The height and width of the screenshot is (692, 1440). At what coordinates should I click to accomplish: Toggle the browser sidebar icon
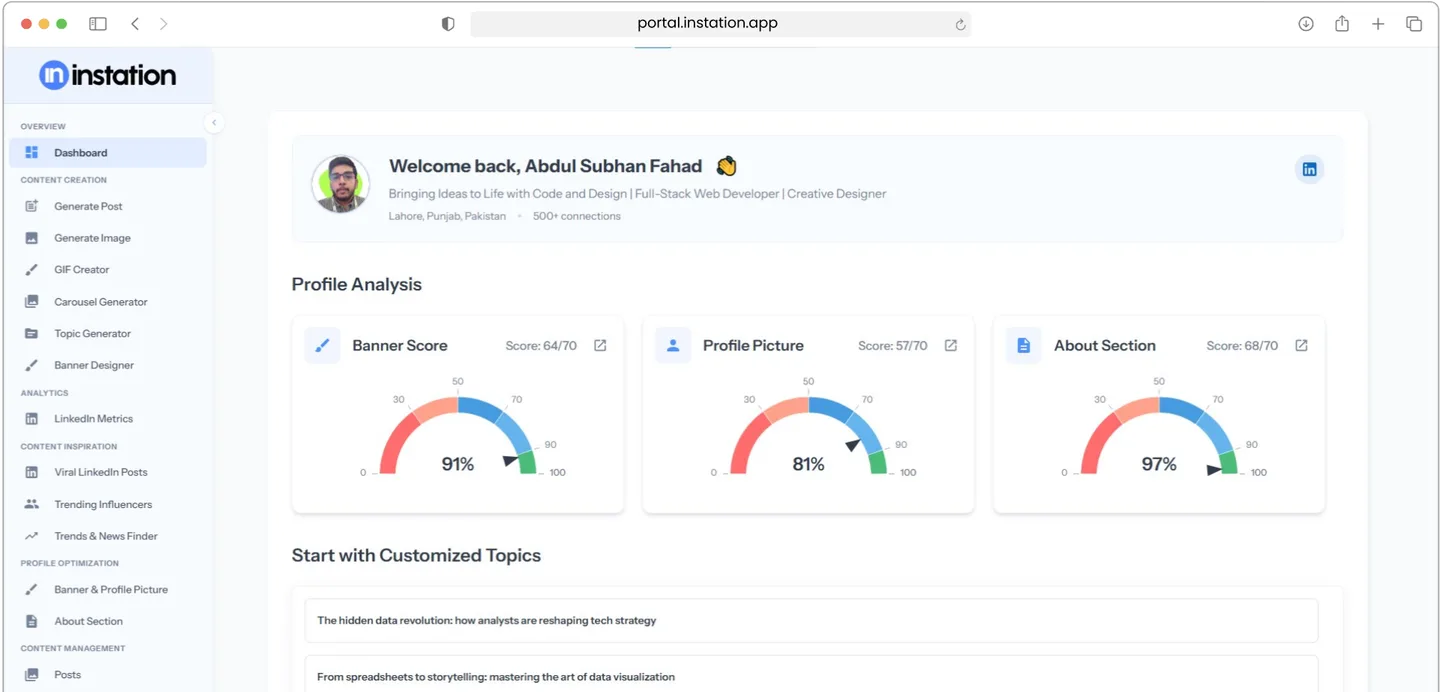pos(98,24)
